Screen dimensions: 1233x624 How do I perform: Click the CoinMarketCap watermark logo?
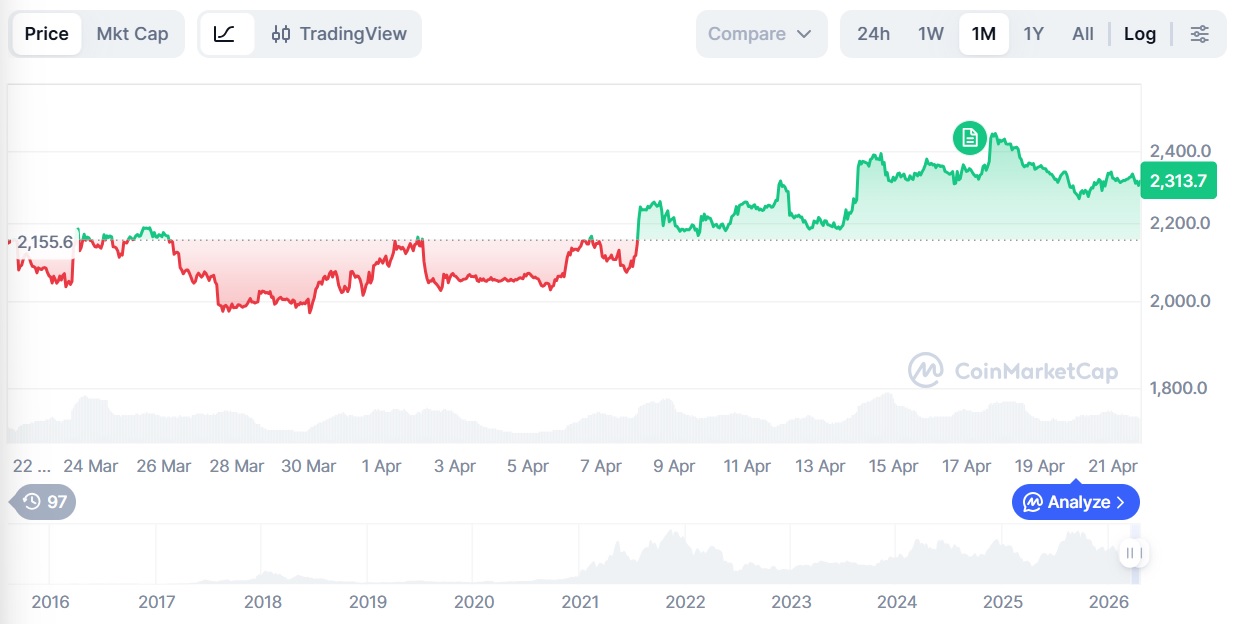[1012, 371]
